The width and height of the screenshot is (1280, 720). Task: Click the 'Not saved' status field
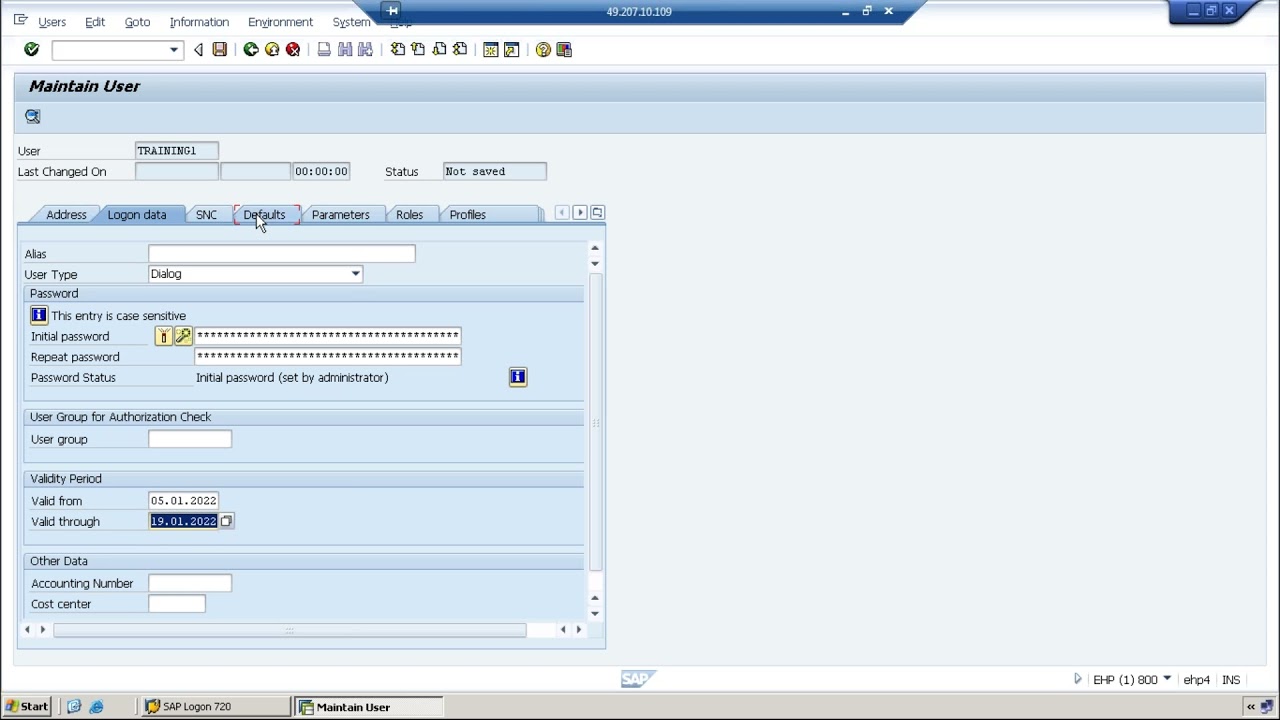(x=495, y=172)
